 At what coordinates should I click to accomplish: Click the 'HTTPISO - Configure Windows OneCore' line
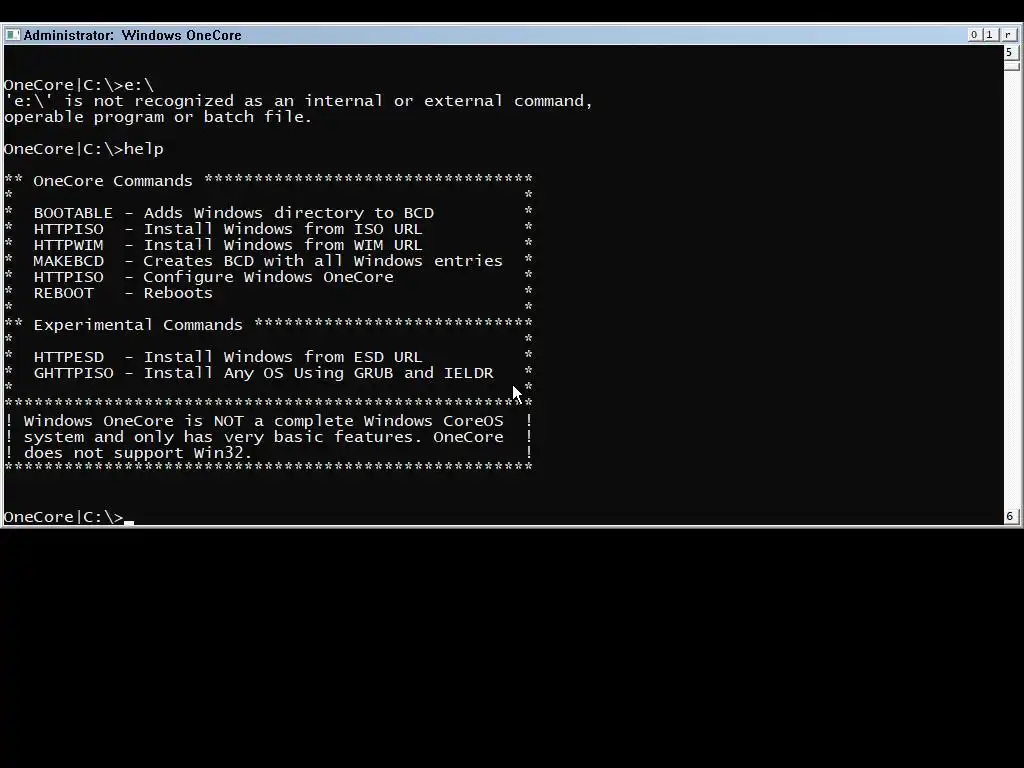coord(214,277)
